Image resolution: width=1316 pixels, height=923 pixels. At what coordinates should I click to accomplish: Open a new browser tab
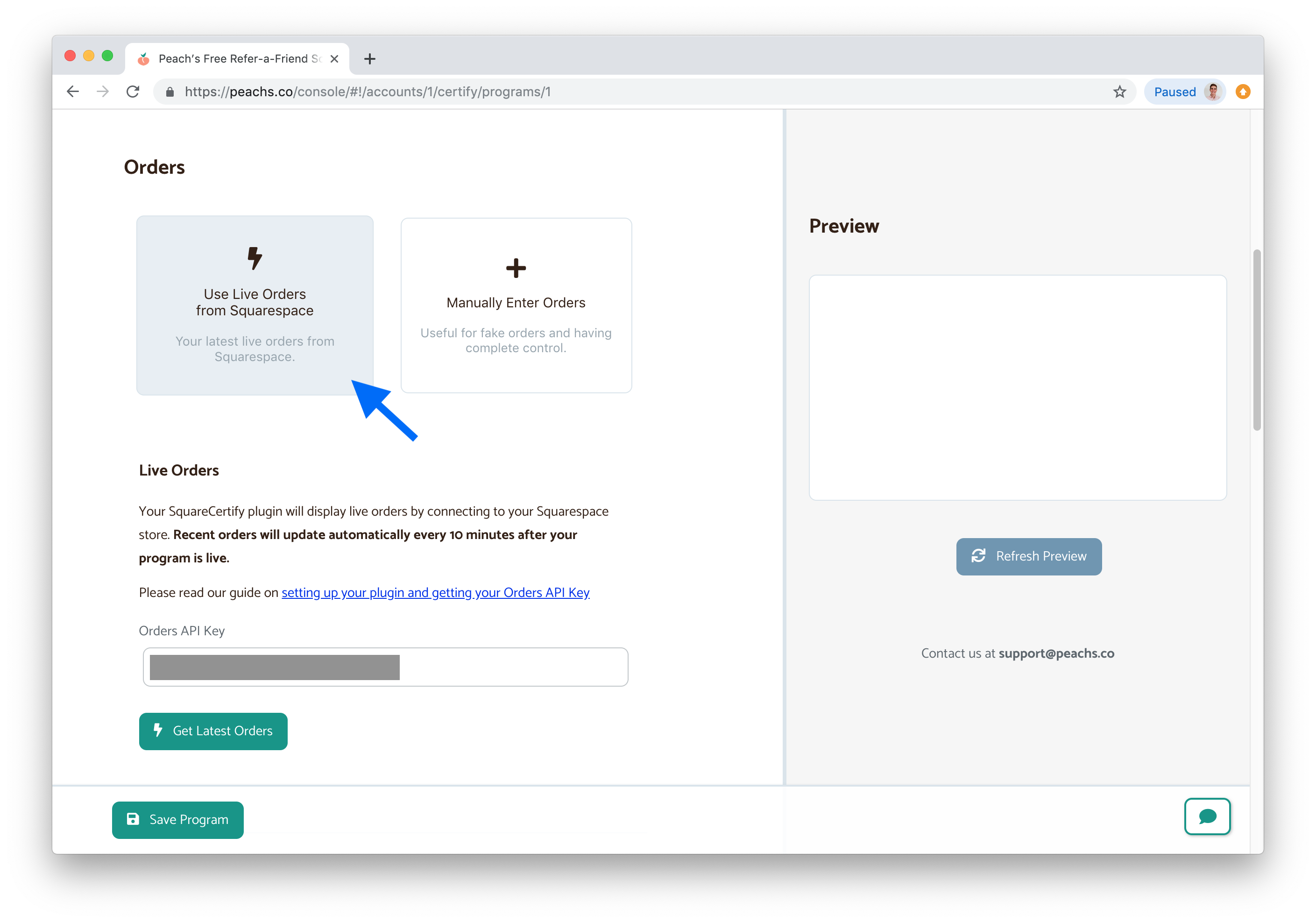tap(370, 58)
